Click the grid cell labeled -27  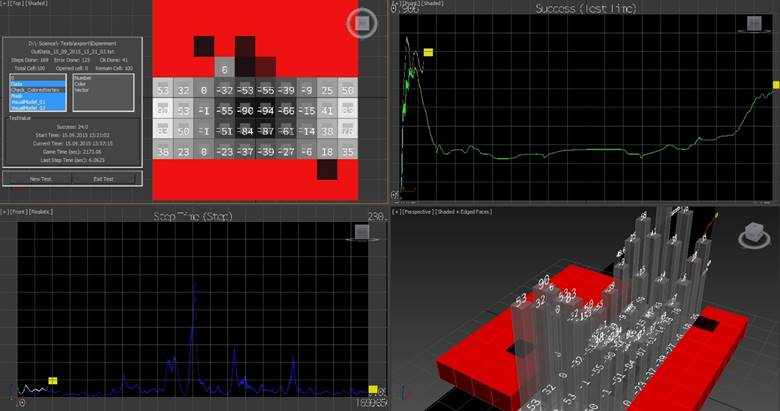coord(286,149)
